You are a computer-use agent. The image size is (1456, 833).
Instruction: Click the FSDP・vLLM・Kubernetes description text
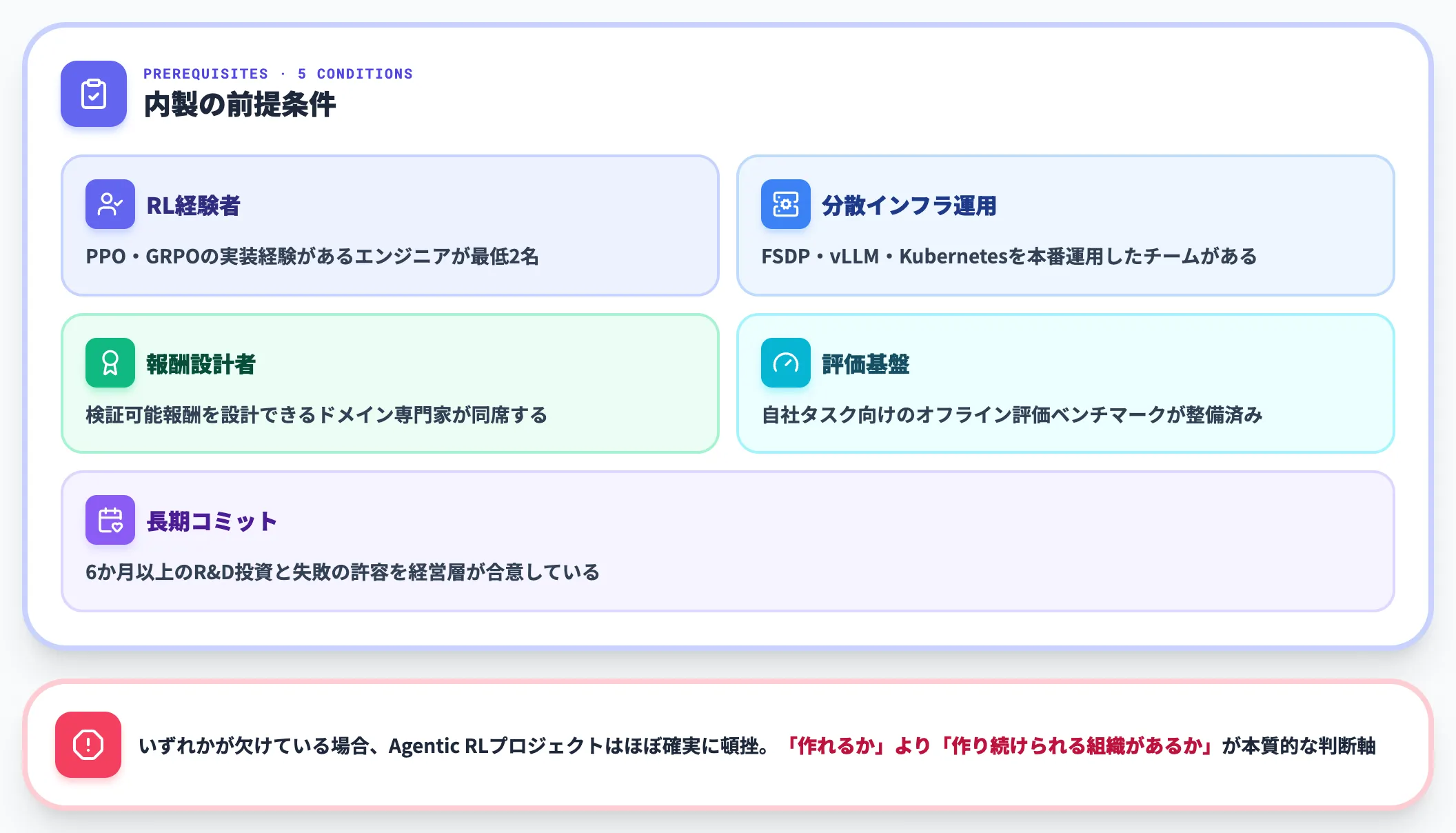(x=1009, y=257)
